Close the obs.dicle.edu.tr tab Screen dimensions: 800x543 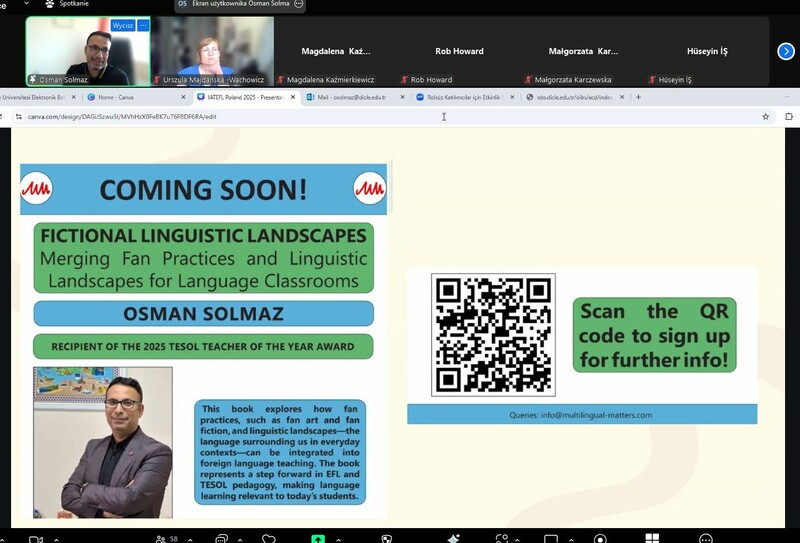pos(622,97)
